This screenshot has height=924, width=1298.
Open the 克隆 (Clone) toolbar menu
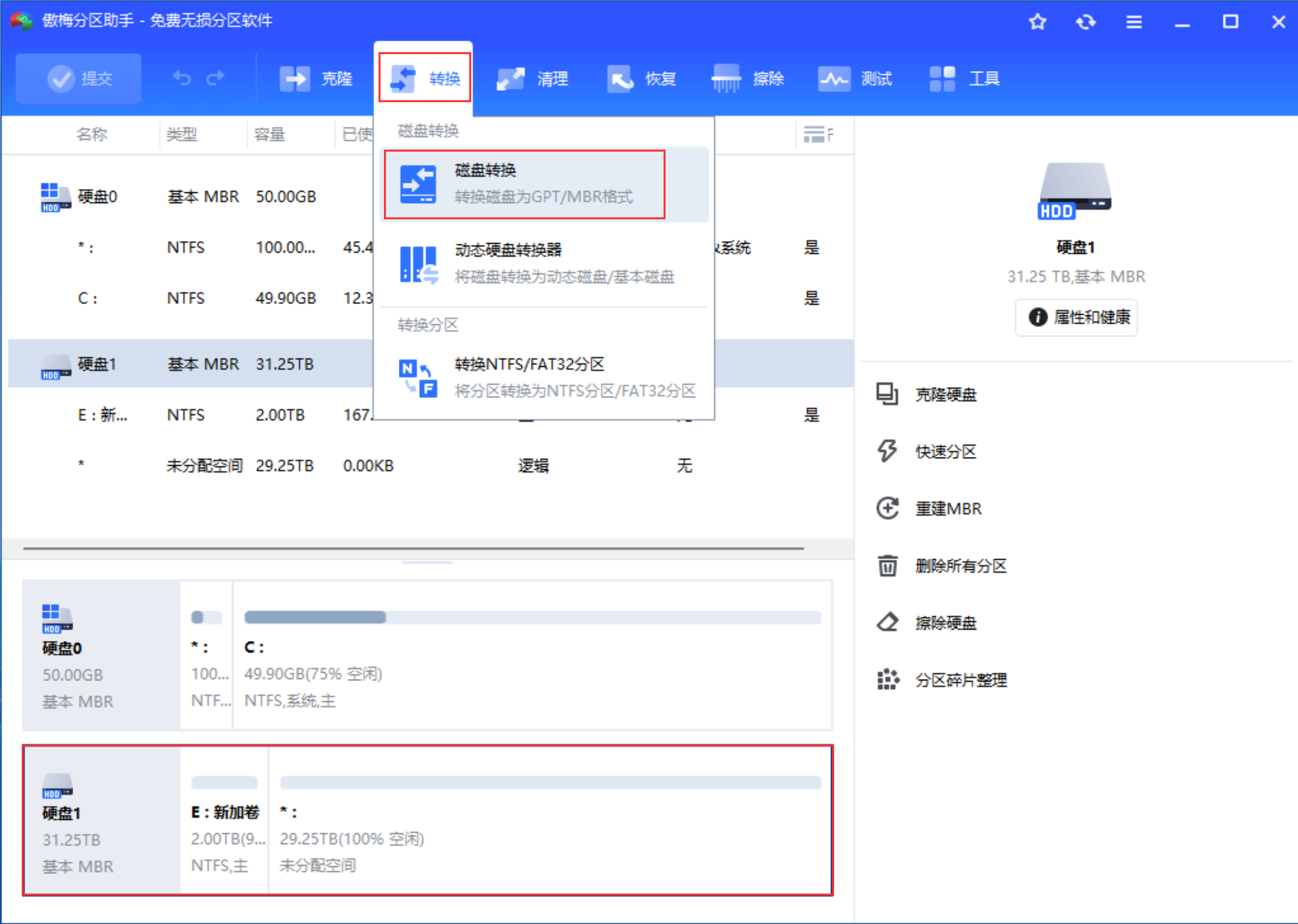coord(316,79)
